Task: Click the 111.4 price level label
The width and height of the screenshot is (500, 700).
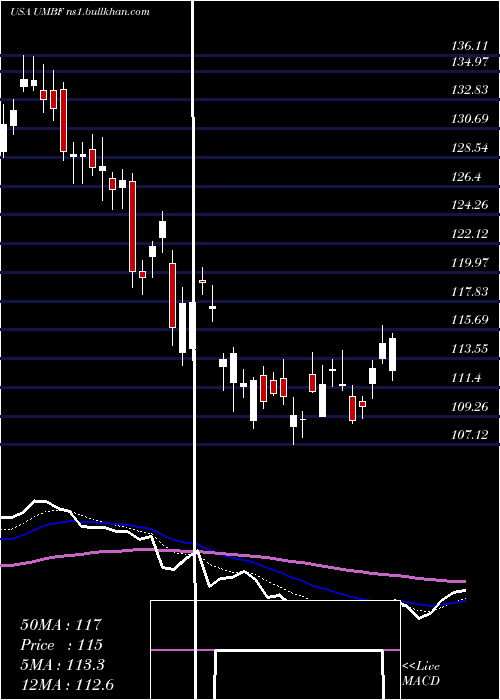Action: tap(467, 378)
